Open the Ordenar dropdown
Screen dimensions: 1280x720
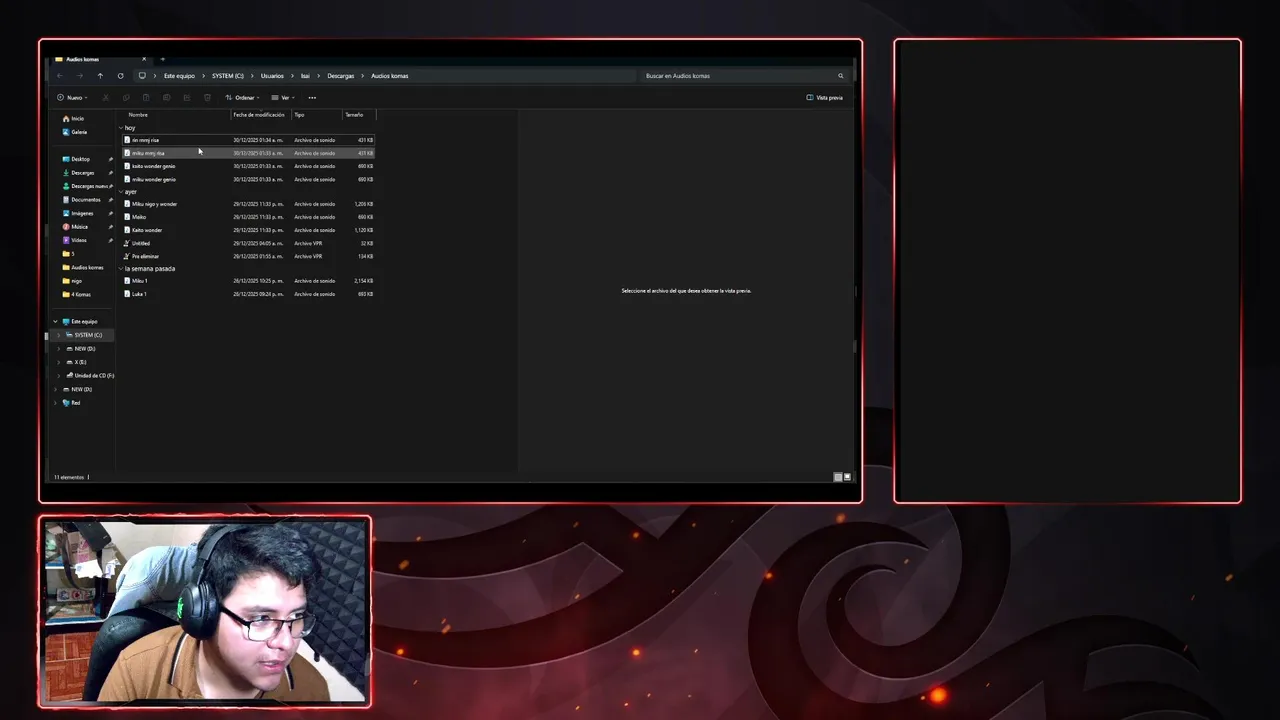coord(242,98)
